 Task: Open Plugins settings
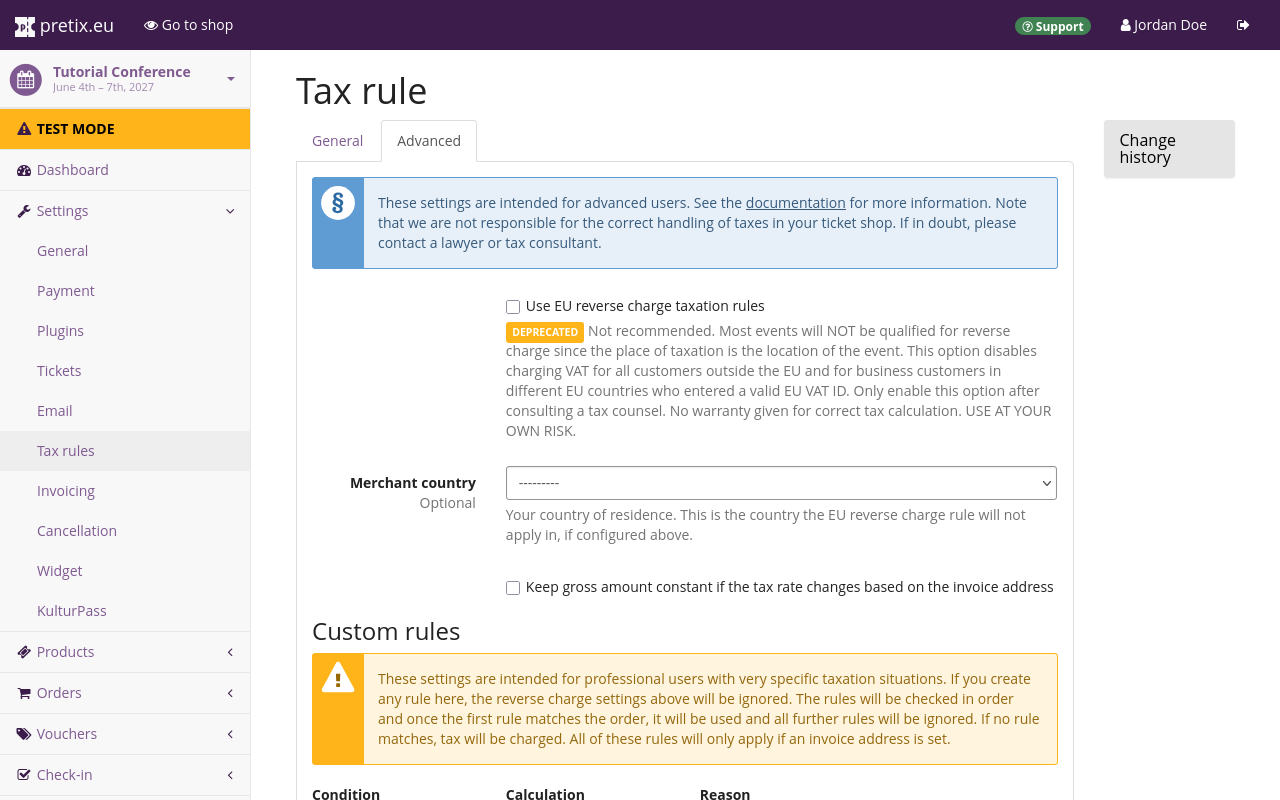tap(125, 331)
